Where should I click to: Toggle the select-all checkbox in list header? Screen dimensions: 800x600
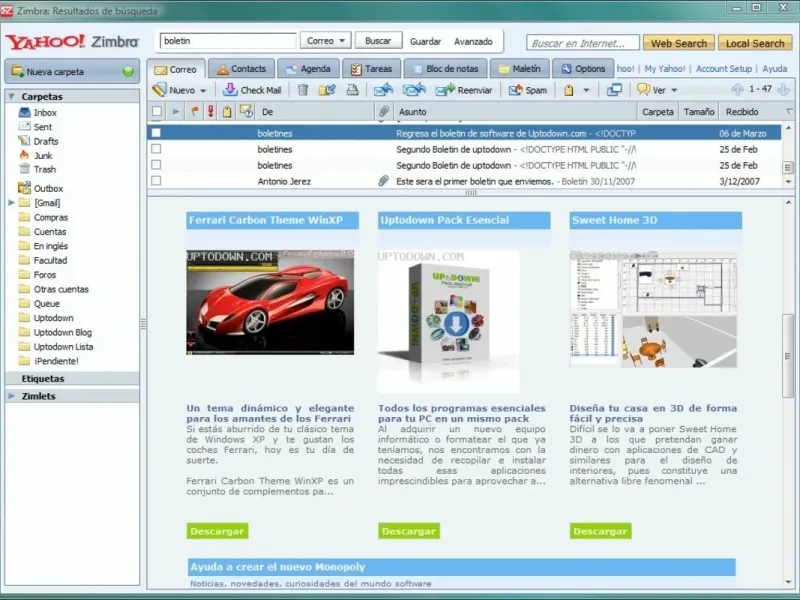(x=156, y=112)
